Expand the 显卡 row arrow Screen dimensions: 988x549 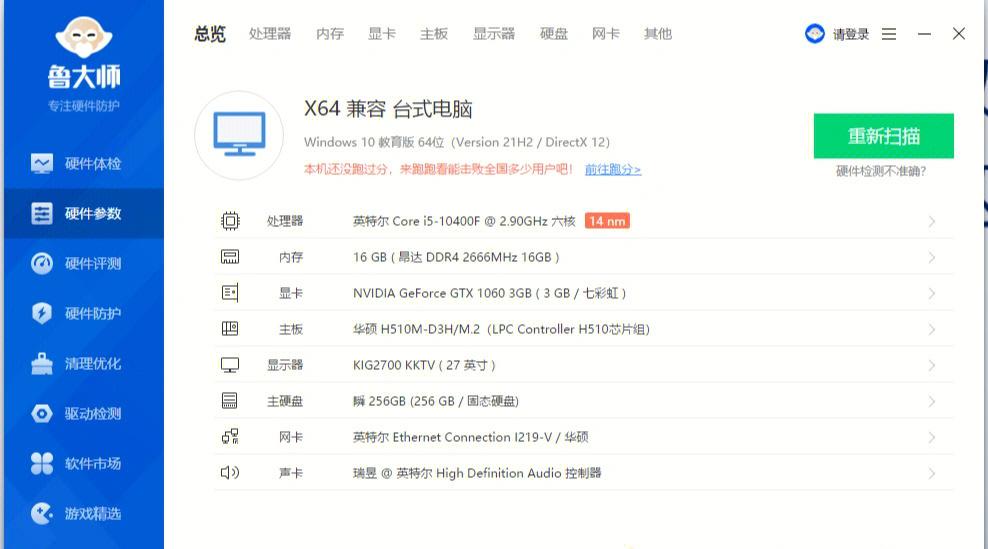click(932, 293)
